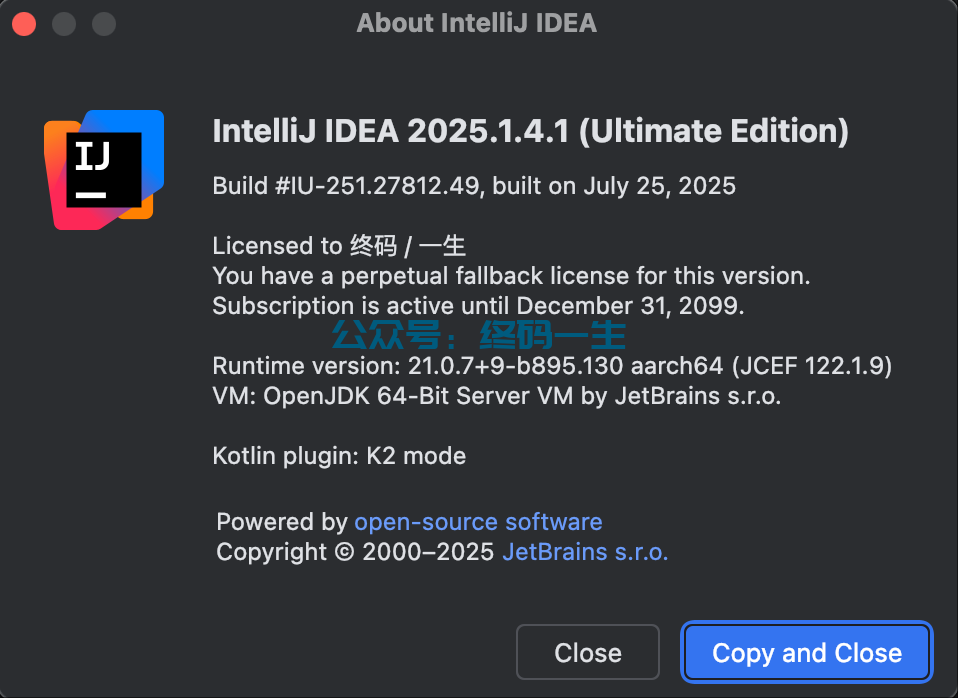958x698 pixels.
Task: Select the Build #IU-251.27812.49 line
Action: coord(474,186)
